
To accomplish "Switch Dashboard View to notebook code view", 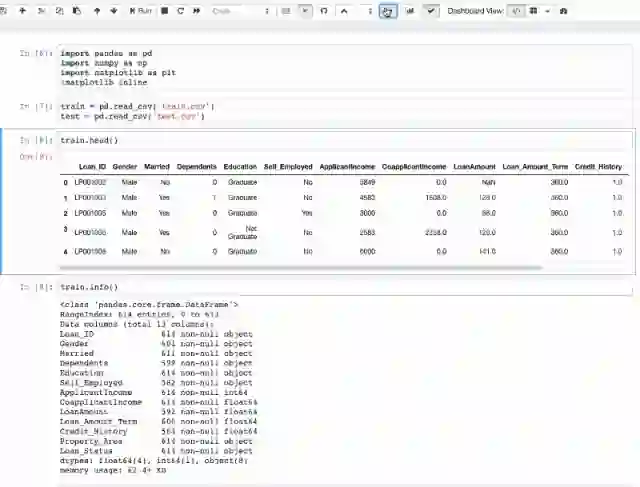I will pos(516,11).
